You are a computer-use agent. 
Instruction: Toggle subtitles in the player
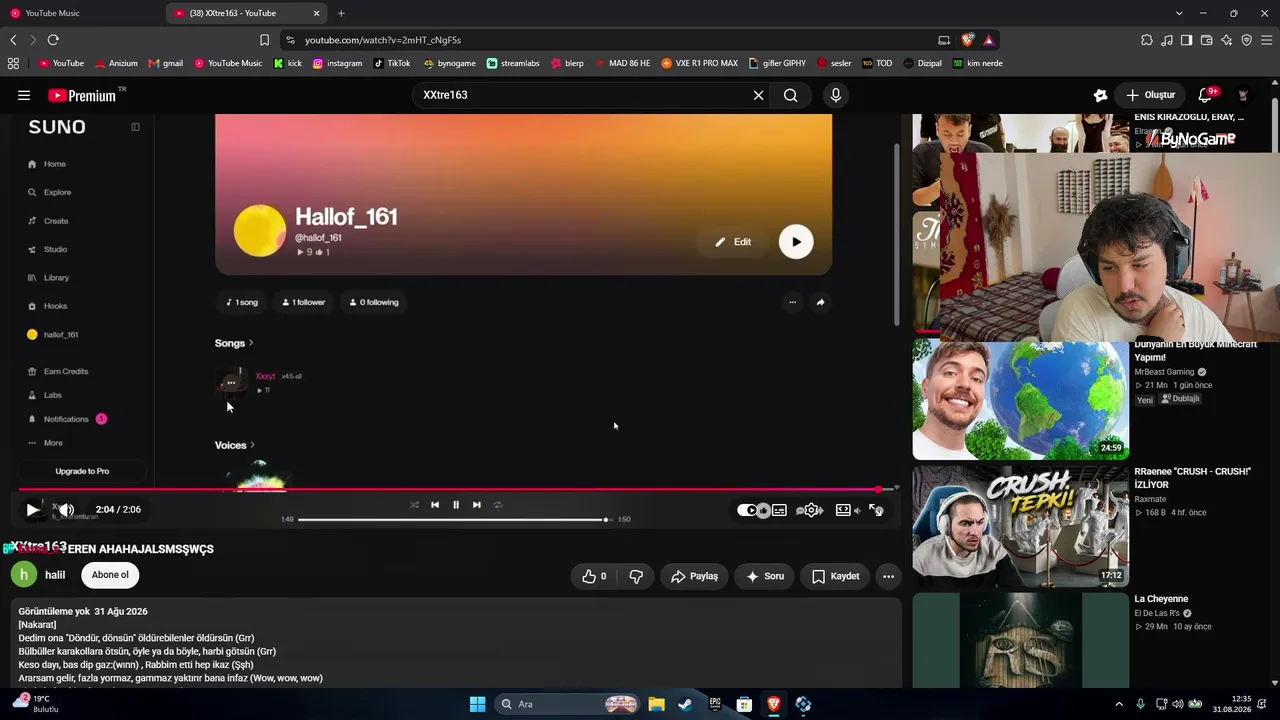780,510
